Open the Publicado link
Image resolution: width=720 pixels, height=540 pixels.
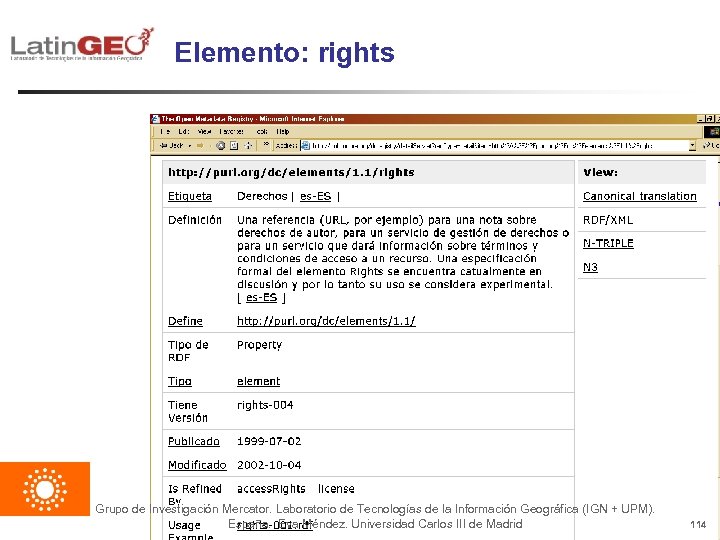[193, 441]
